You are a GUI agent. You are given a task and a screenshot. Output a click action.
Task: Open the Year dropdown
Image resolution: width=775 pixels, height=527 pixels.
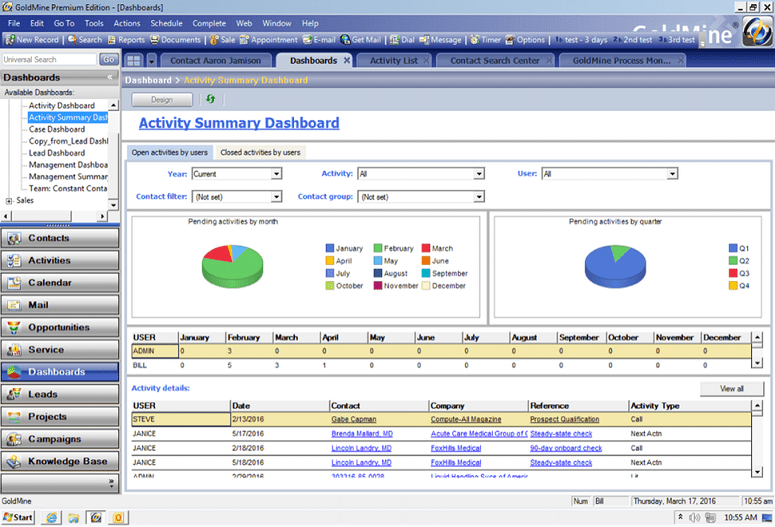point(277,174)
